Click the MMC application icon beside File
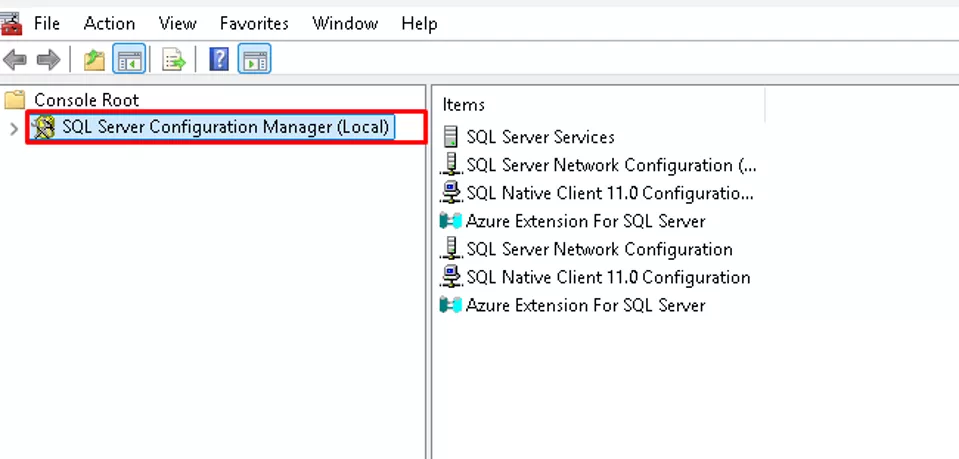This screenshot has width=959, height=459. click(x=10, y=23)
